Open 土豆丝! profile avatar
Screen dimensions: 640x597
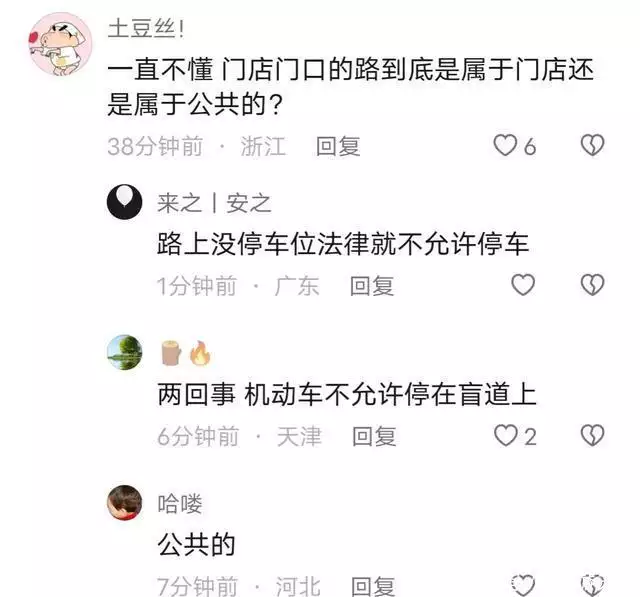[60, 44]
